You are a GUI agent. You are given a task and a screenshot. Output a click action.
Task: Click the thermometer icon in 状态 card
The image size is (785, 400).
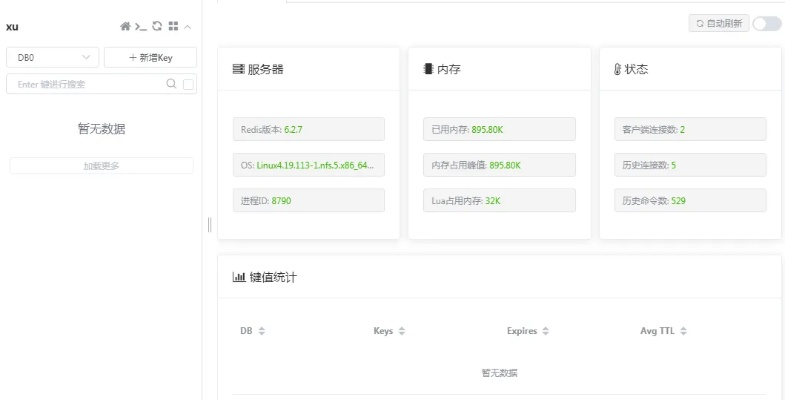click(x=617, y=70)
